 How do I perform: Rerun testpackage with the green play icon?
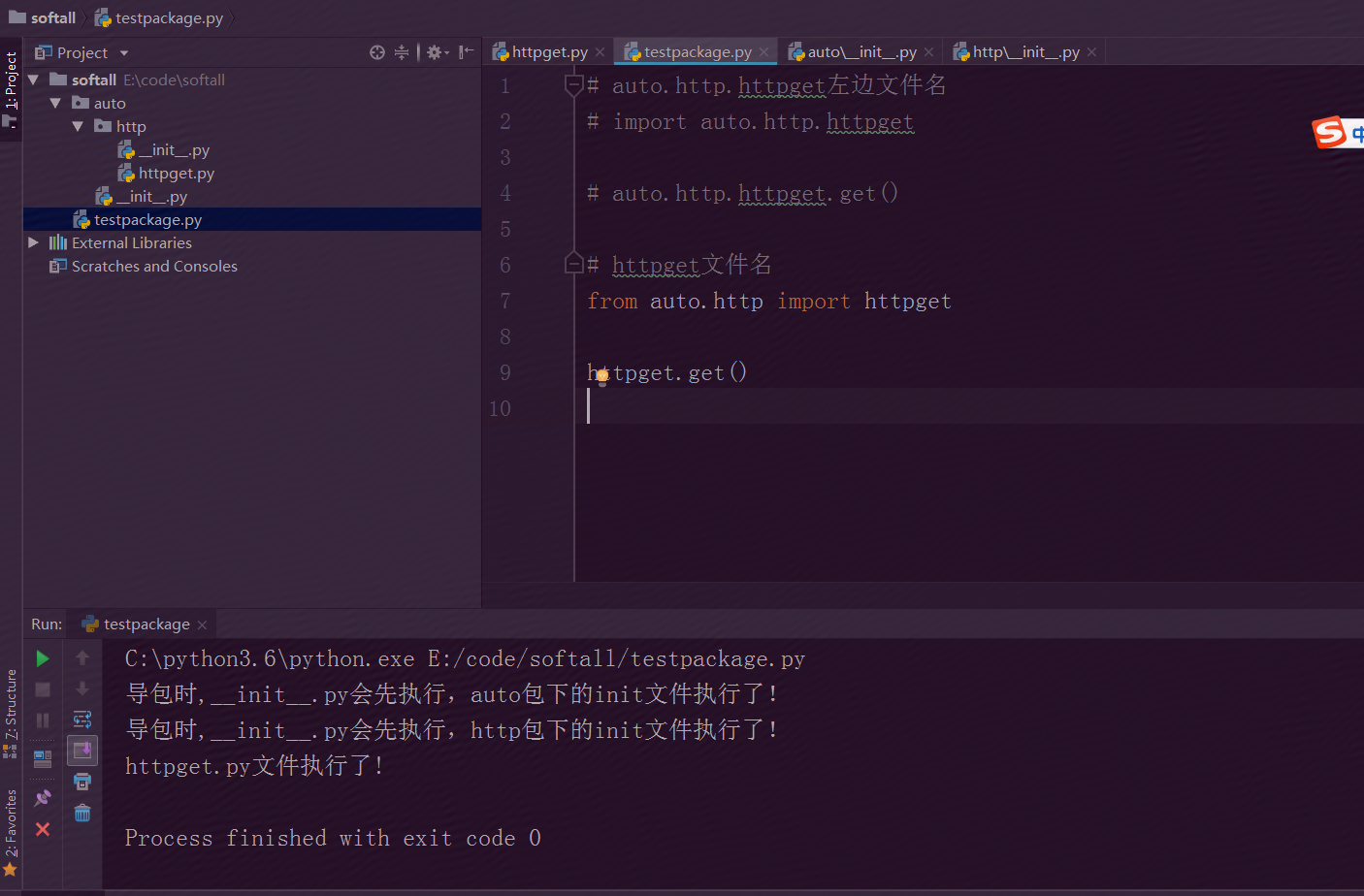click(x=43, y=659)
